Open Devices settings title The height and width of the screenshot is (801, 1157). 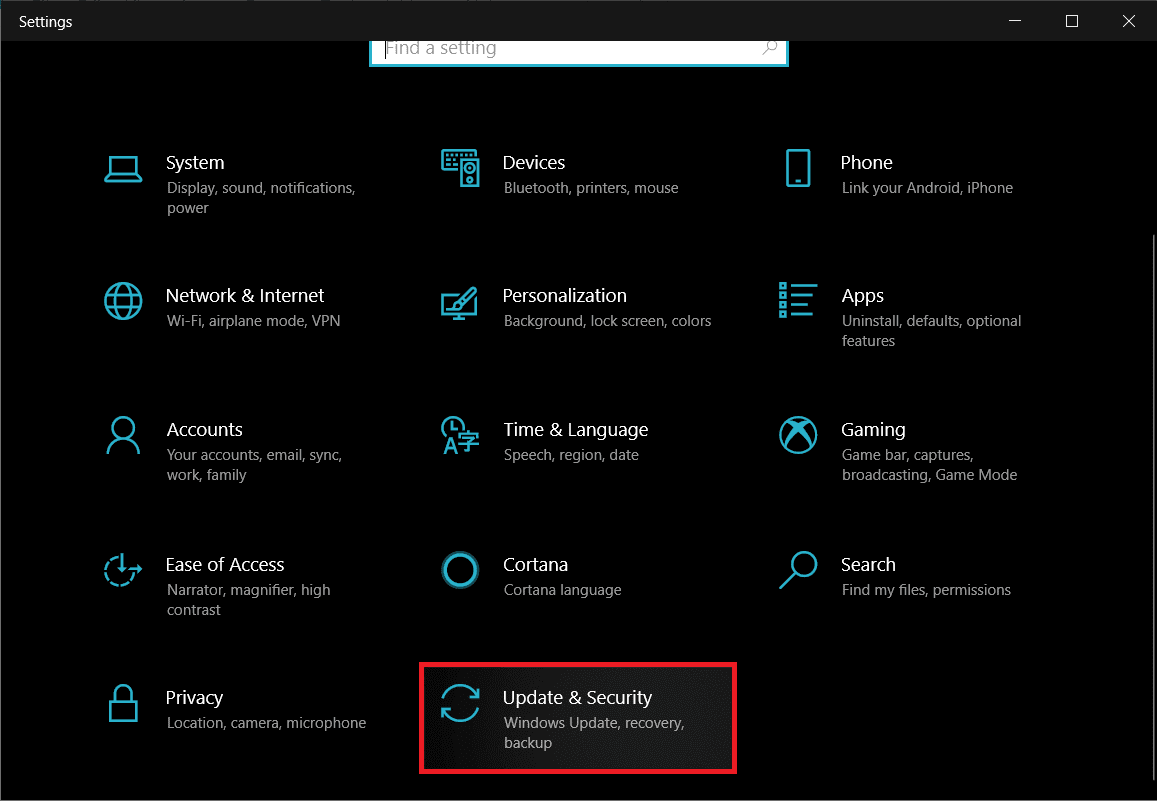click(533, 163)
